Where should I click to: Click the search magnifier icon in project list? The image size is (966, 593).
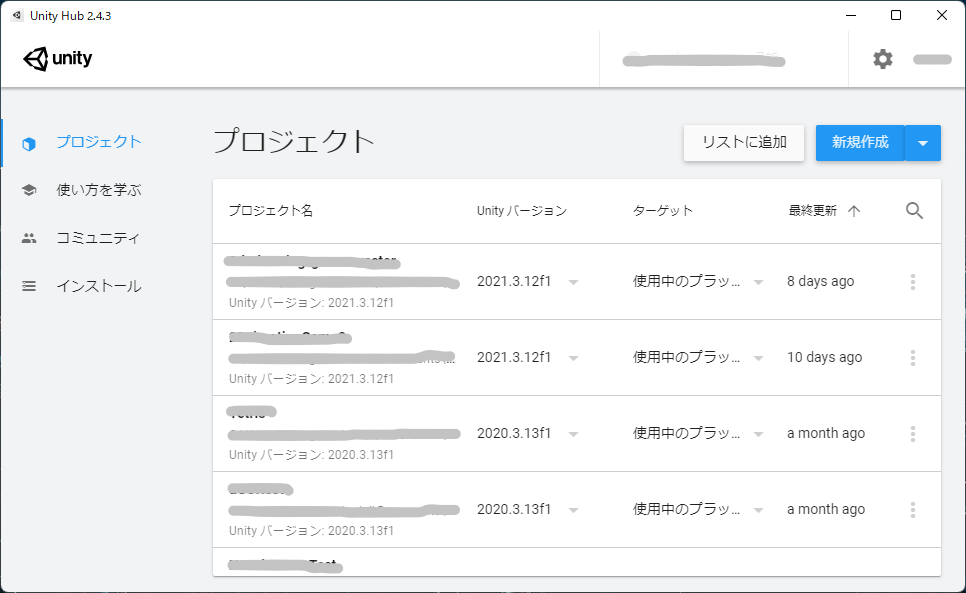(x=914, y=211)
